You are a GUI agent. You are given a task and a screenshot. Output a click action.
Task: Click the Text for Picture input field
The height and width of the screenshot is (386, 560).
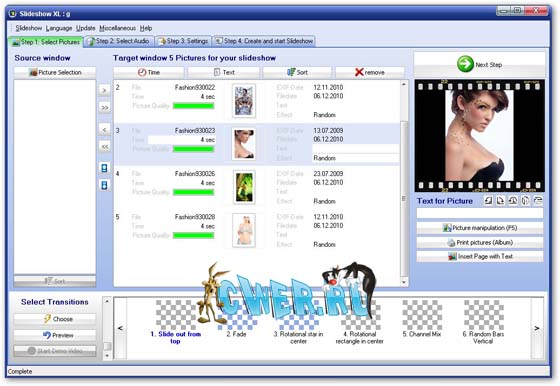click(480, 214)
